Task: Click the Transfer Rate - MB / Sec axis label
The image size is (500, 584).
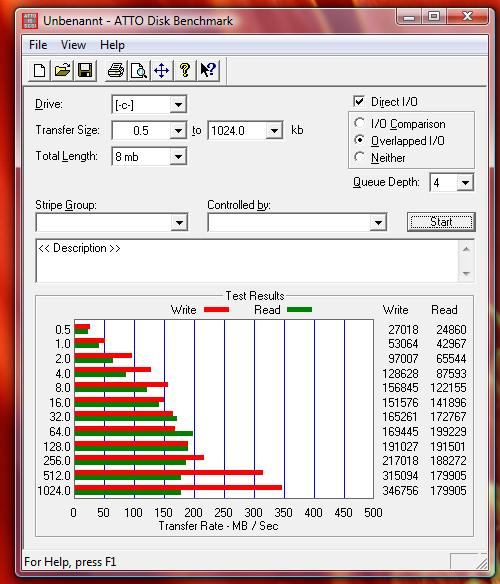Action: tap(218, 526)
